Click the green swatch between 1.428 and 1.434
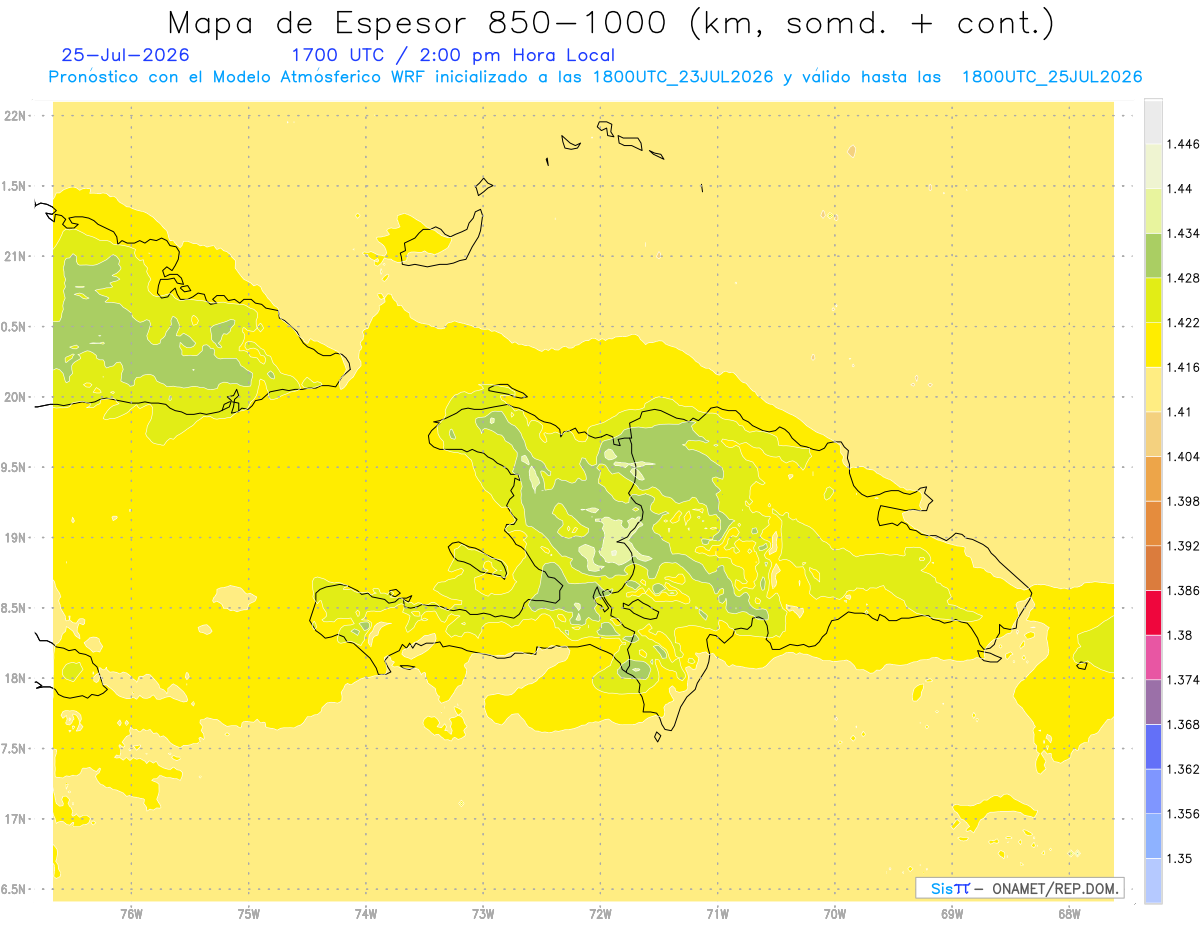Viewport: 1200px width, 927px height. (x=1153, y=255)
